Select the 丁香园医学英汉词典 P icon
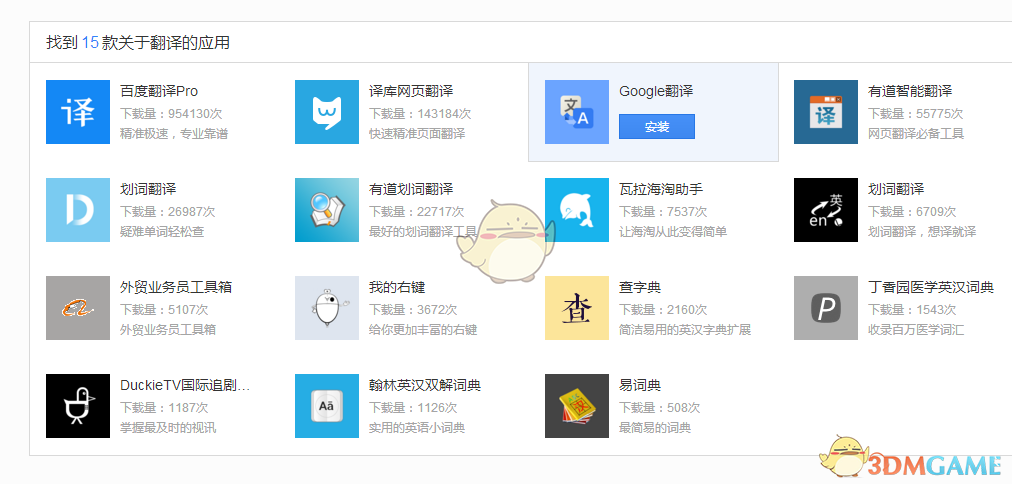 [825, 308]
